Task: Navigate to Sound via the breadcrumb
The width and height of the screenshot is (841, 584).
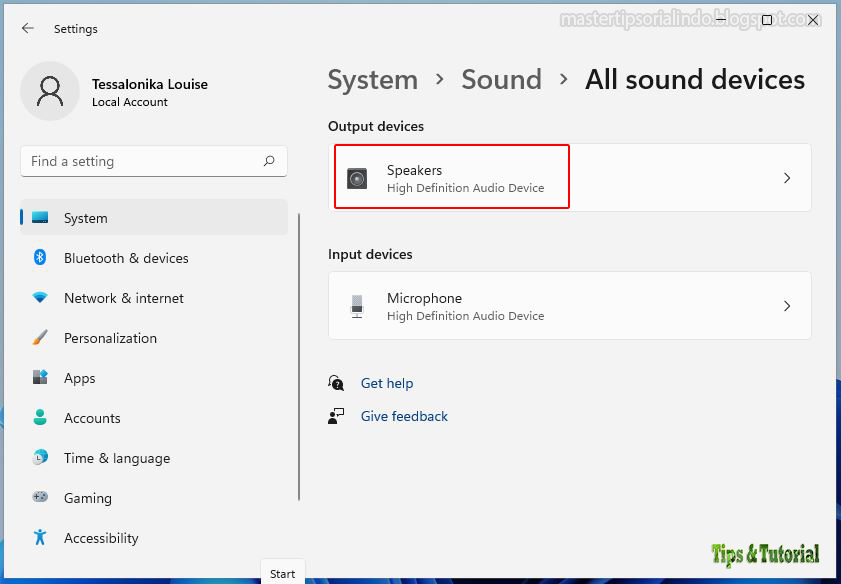Action: pyautogui.click(x=501, y=79)
